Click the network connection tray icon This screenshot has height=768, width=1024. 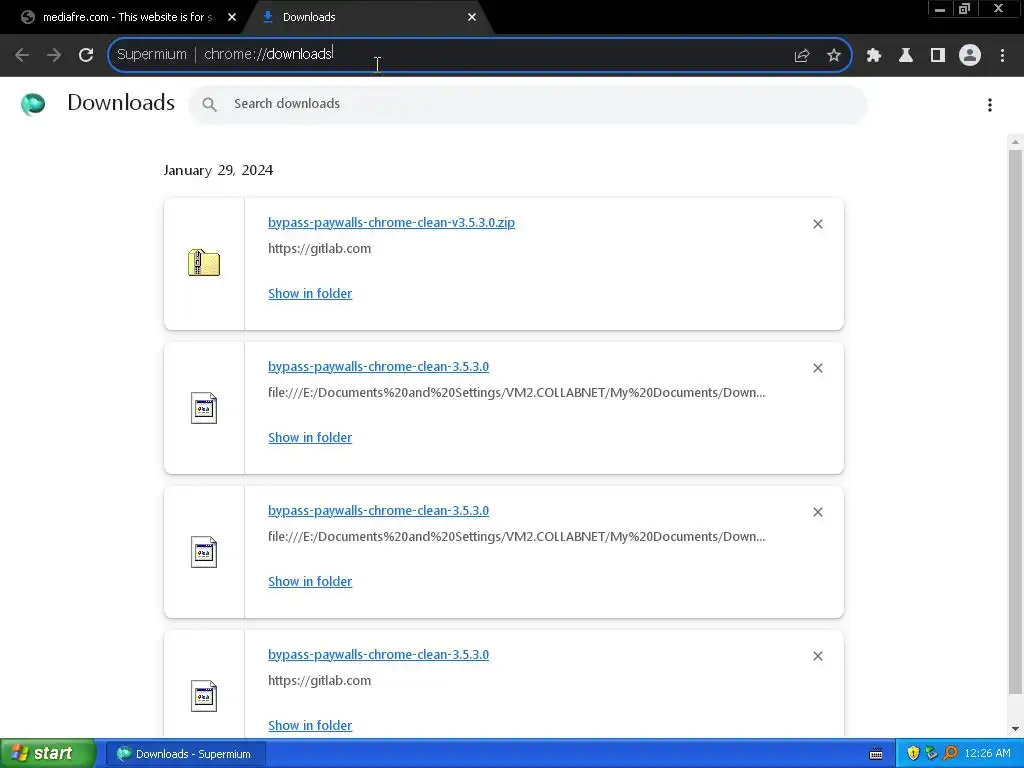click(931, 754)
